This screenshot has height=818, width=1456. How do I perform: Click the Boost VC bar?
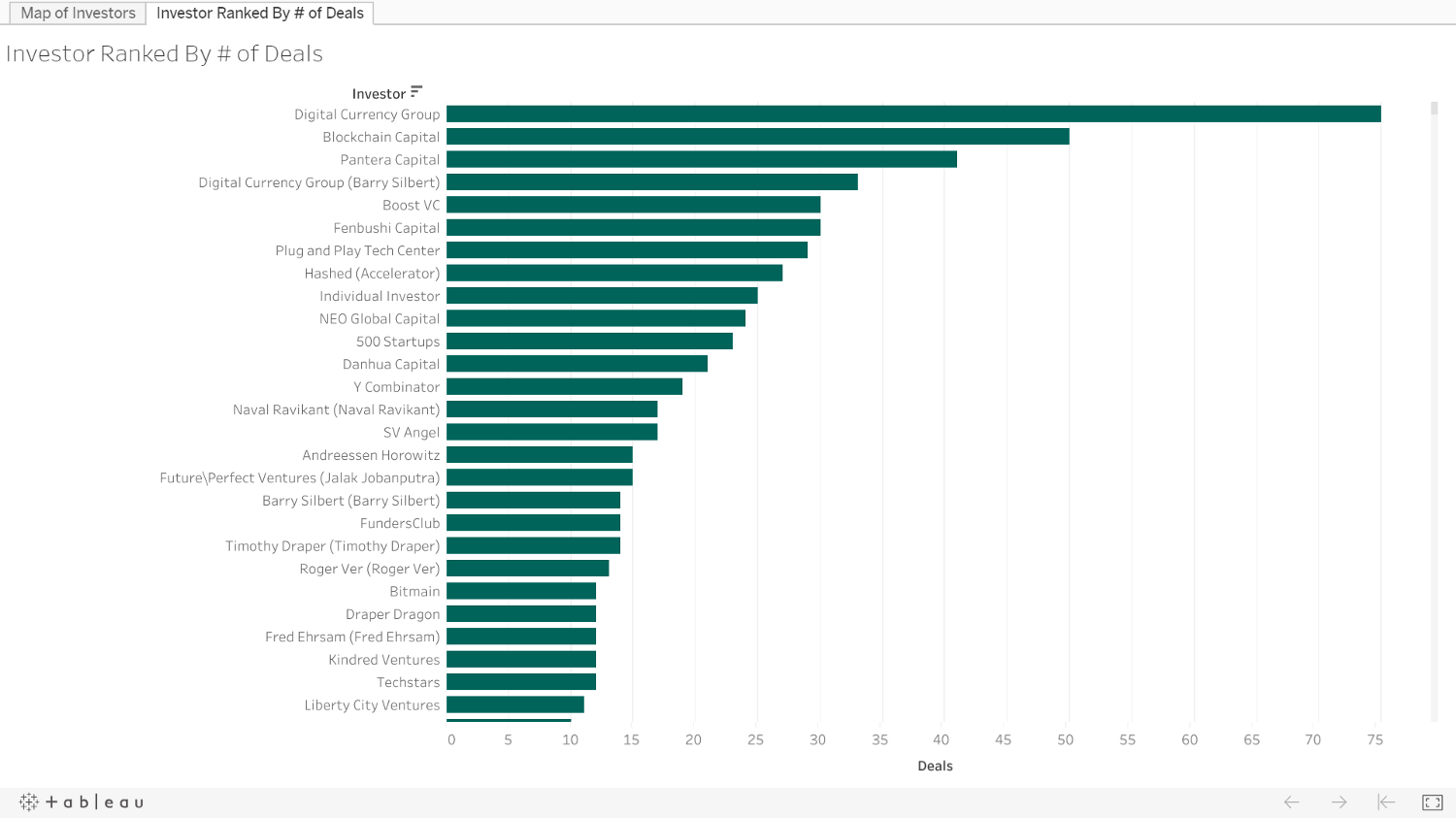pos(634,205)
